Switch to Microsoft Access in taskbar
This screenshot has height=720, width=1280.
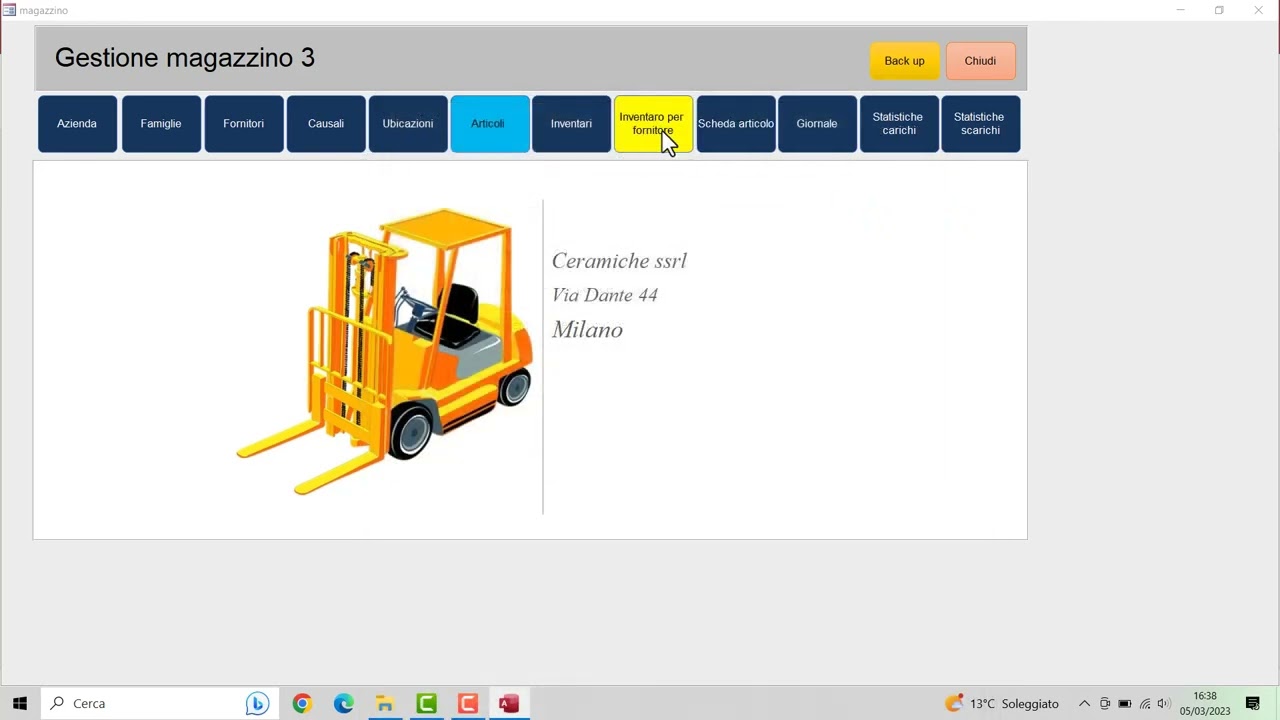pyautogui.click(x=509, y=703)
